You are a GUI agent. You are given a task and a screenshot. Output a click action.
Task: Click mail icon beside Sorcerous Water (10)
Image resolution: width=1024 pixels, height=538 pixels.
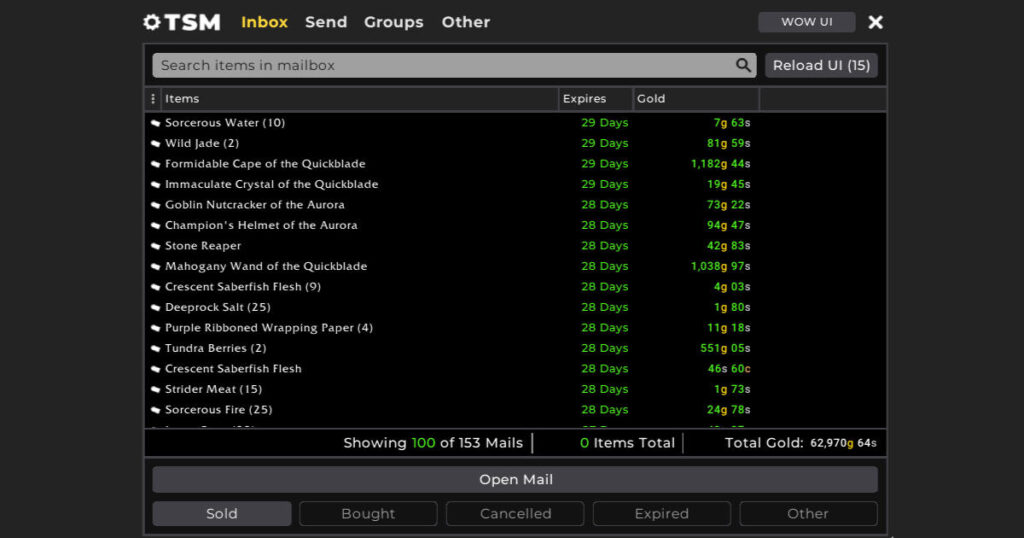tap(156, 123)
